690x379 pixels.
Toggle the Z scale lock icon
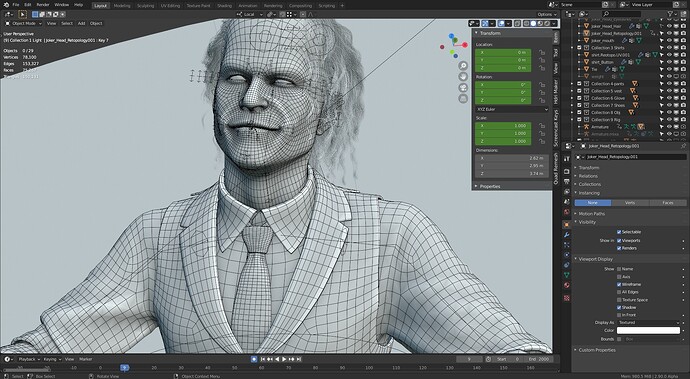click(x=542, y=141)
